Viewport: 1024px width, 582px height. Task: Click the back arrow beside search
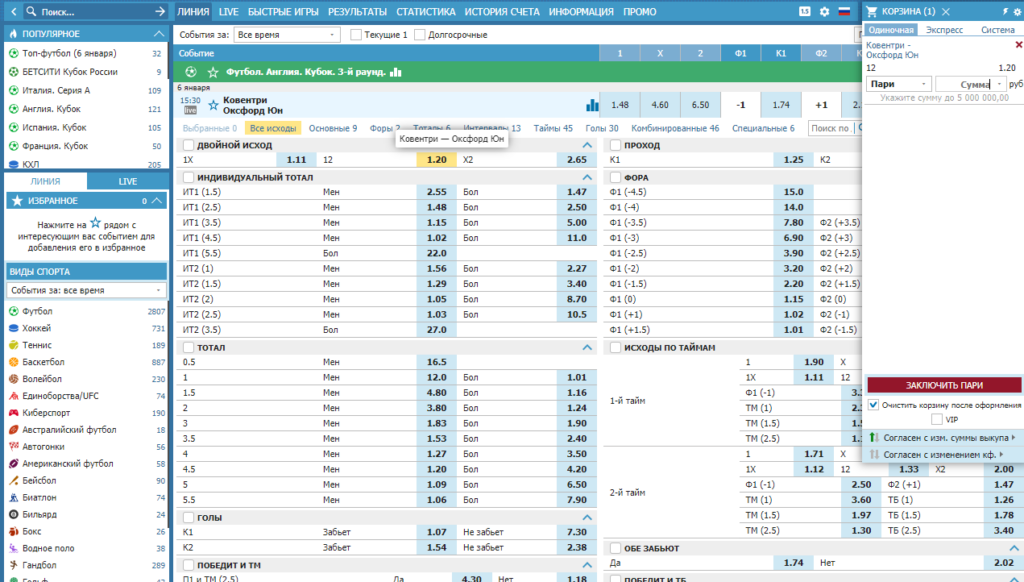click(x=14, y=12)
